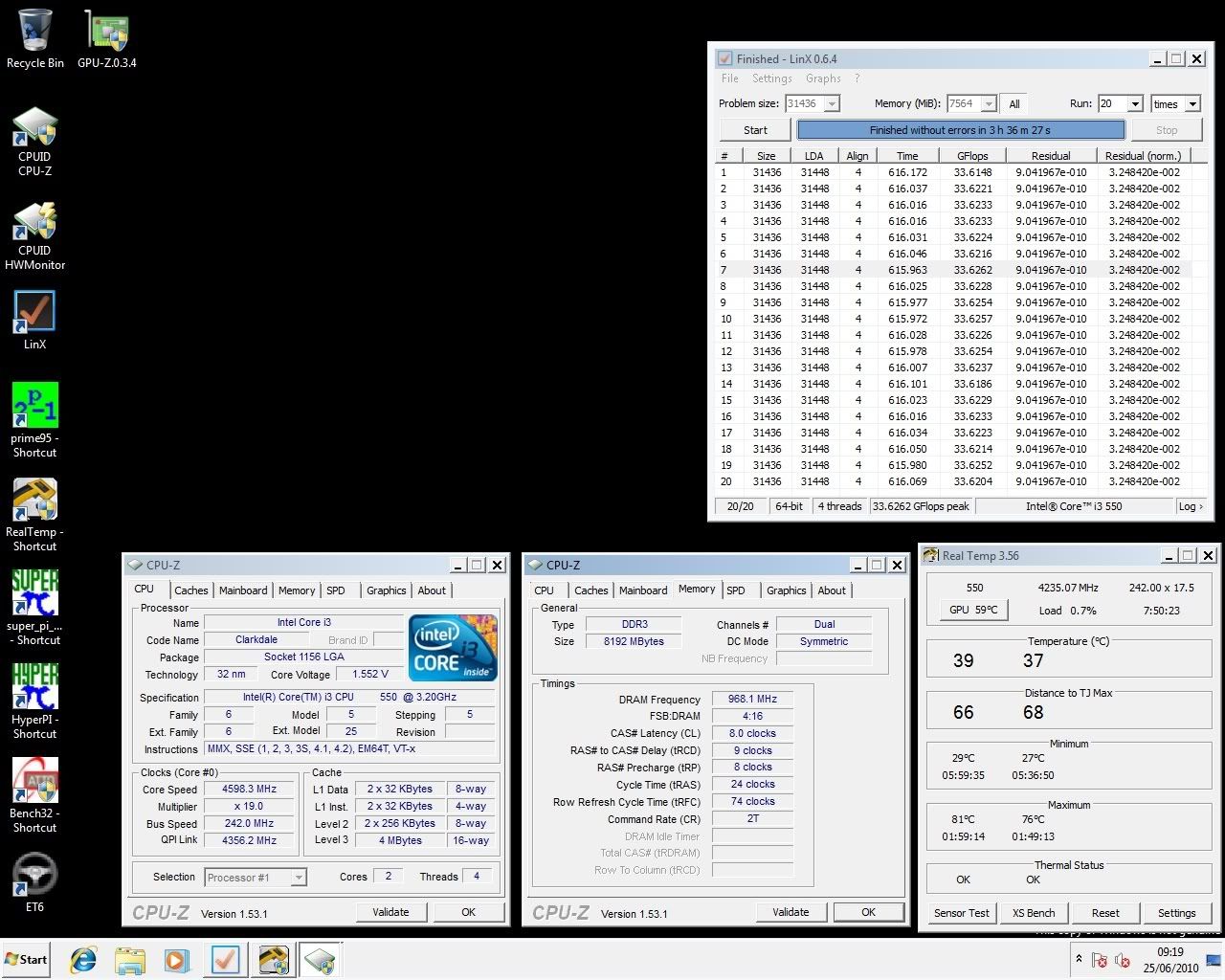Image resolution: width=1225 pixels, height=980 pixels.
Task: Select run row 7 in LinX results
Action: pos(960,270)
